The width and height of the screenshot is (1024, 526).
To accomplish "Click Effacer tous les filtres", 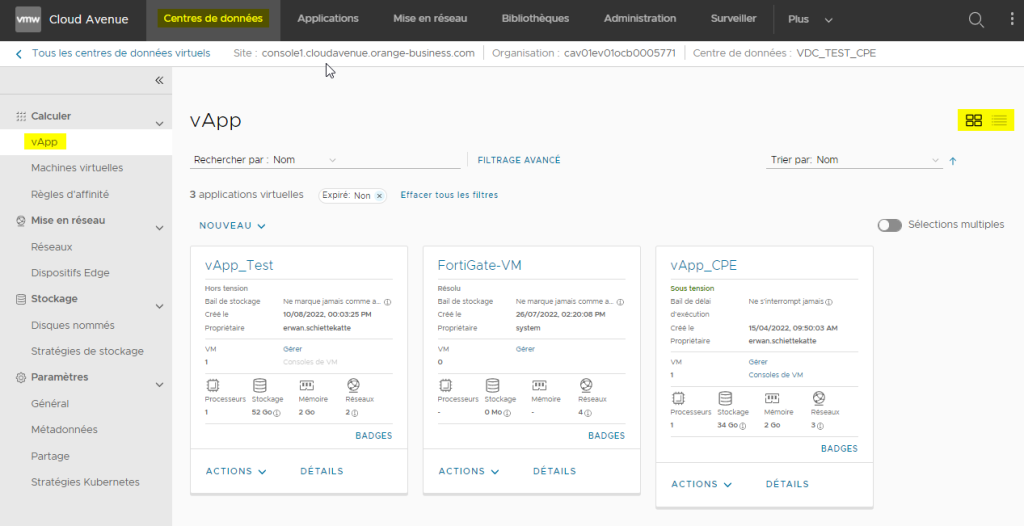I will pos(449,195).
